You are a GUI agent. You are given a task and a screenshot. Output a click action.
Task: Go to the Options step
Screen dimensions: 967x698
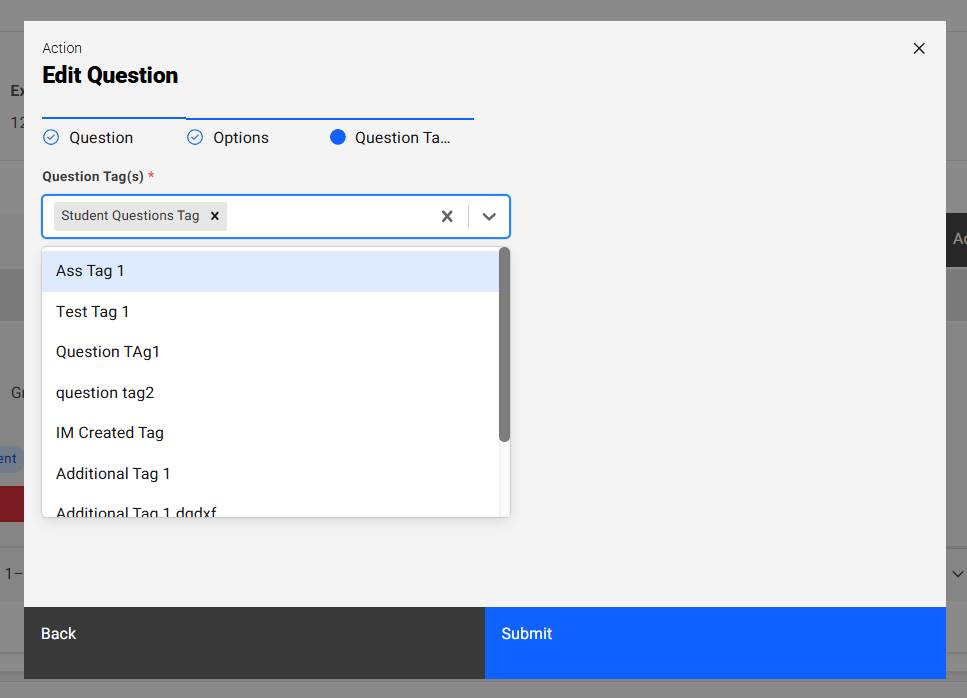click(240, 138)
